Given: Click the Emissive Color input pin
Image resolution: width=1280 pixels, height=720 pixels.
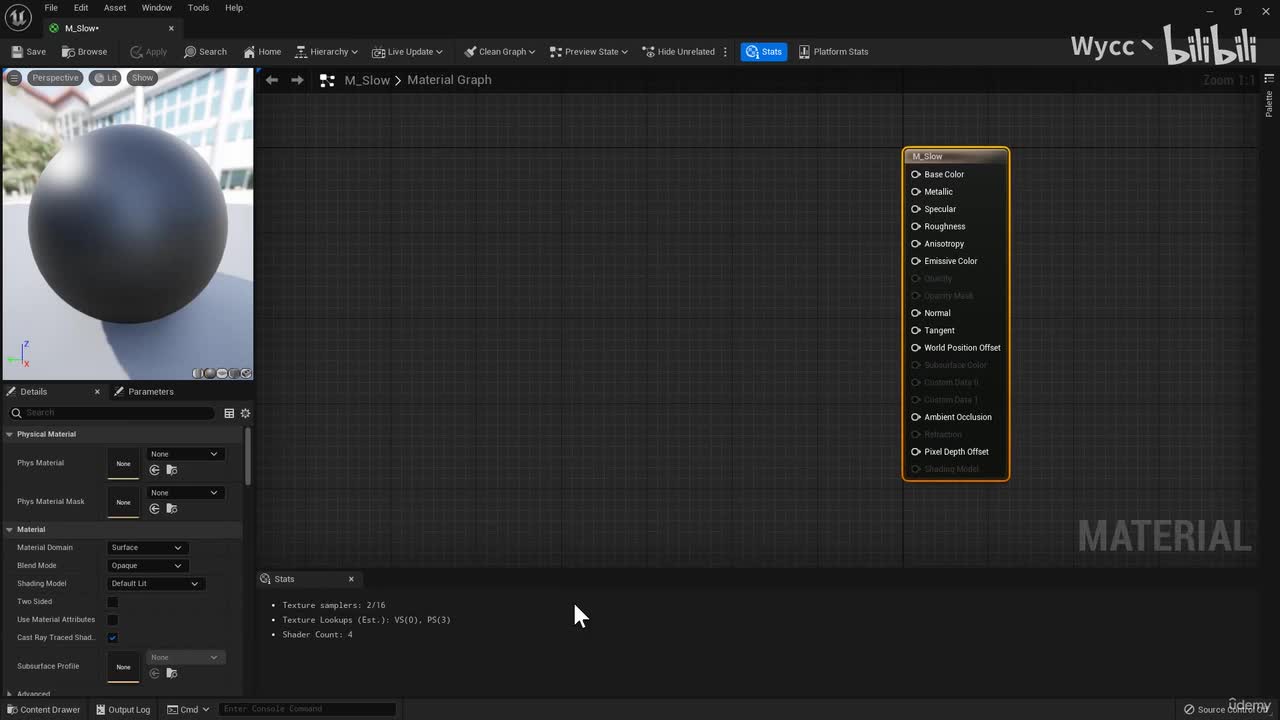Looking at the screenshot, I should [x=916, y=261].
